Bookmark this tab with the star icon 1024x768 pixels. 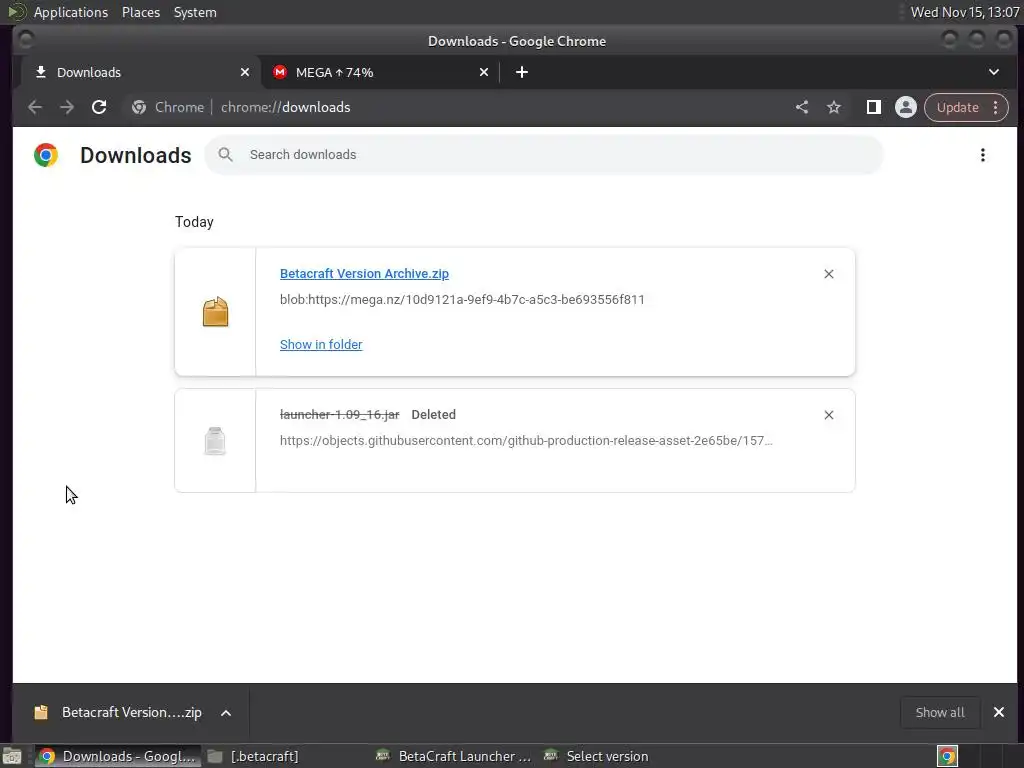834,107
